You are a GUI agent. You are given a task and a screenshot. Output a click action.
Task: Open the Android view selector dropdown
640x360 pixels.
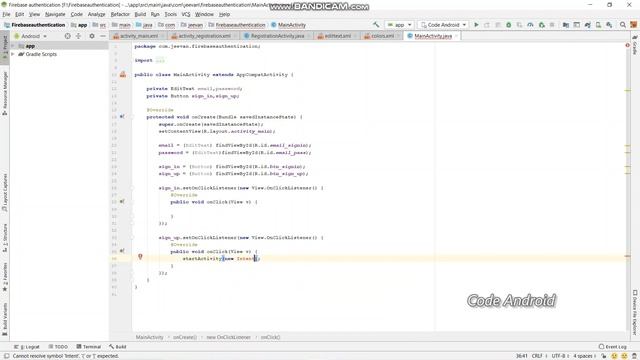[31, 36]
